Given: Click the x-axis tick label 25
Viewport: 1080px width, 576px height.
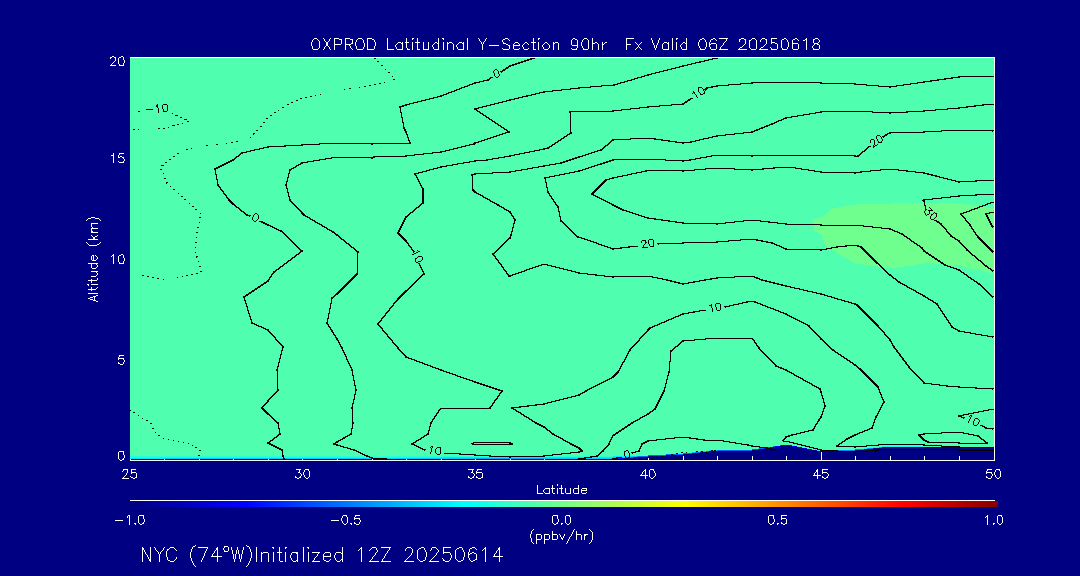Looking at the screenshot, I should (x=129, y=474).
